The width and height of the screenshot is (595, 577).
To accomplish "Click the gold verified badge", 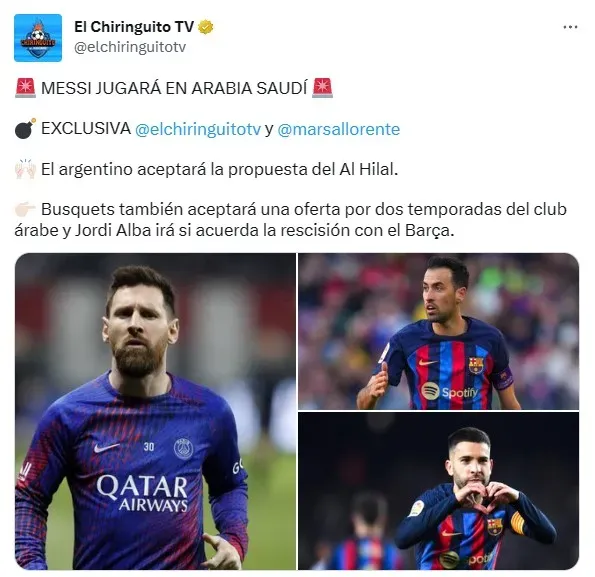I will (x=206, y=27).
